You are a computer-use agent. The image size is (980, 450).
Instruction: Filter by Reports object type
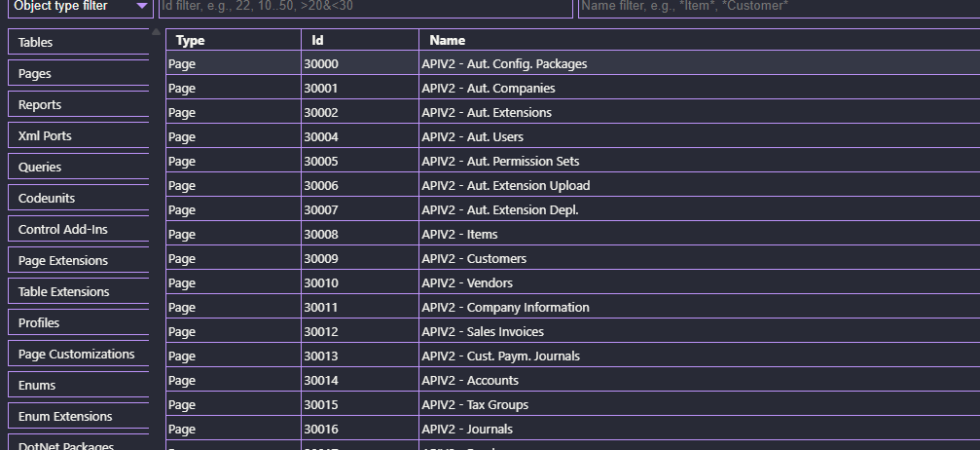78,105
